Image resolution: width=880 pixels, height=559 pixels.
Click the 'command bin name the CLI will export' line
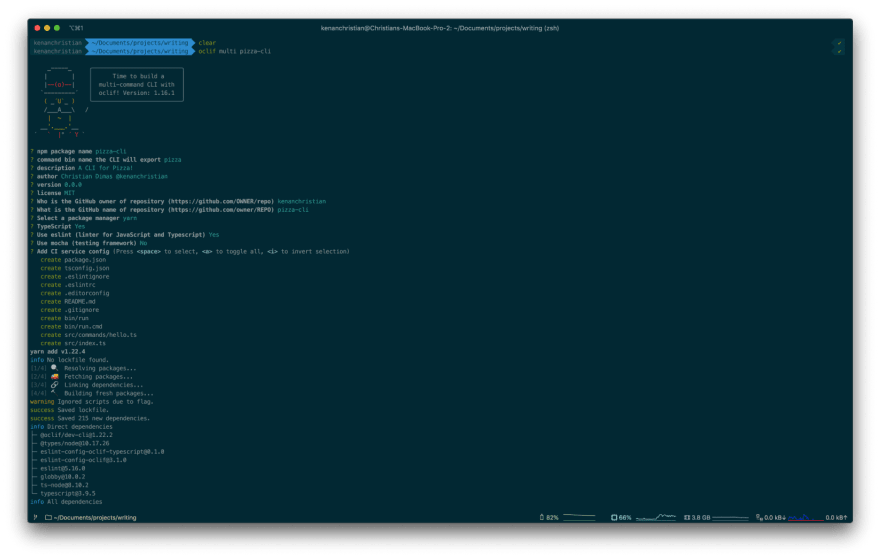(x=106, y=160)
